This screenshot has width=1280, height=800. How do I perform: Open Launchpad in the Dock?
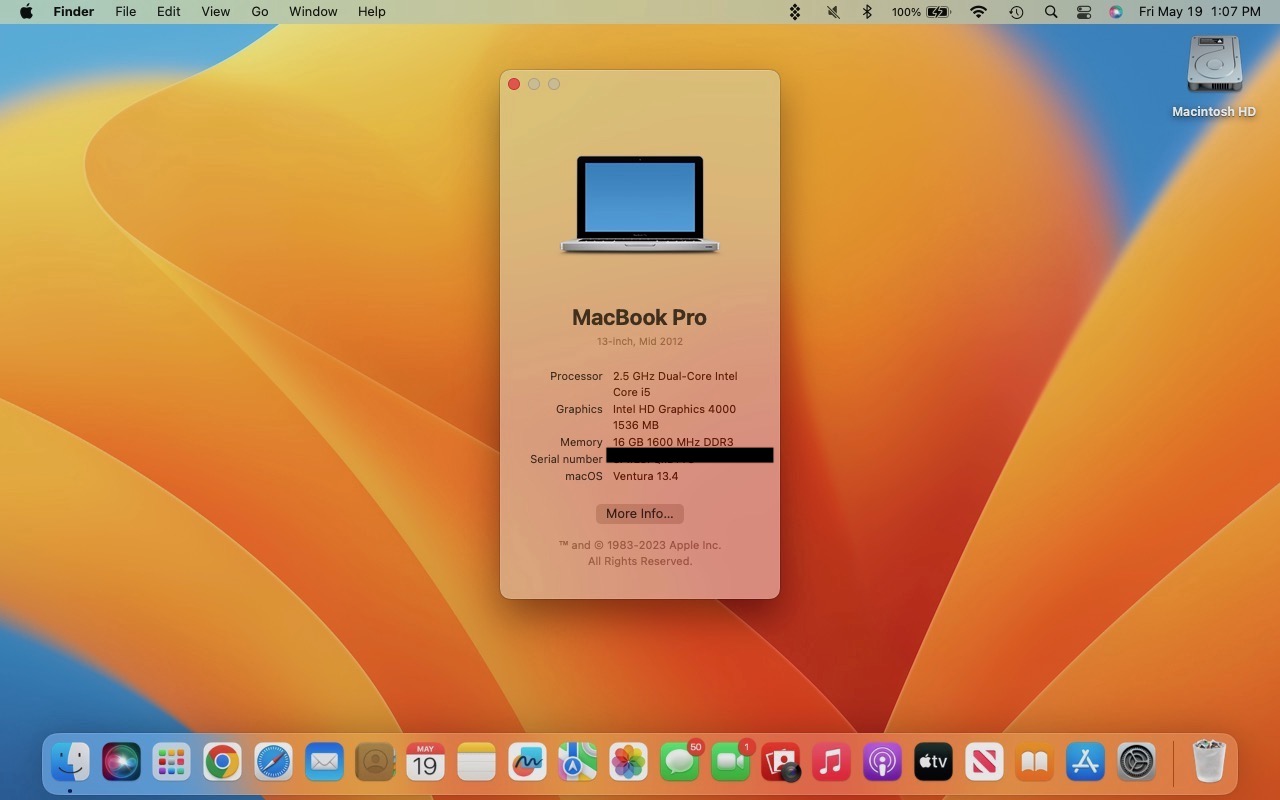click(x=172, y=763)
